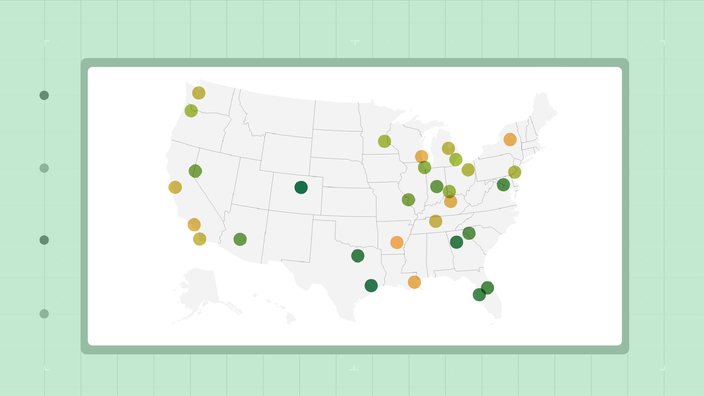Click the orange marker near Los Angeles

click(x=194, y=224)
